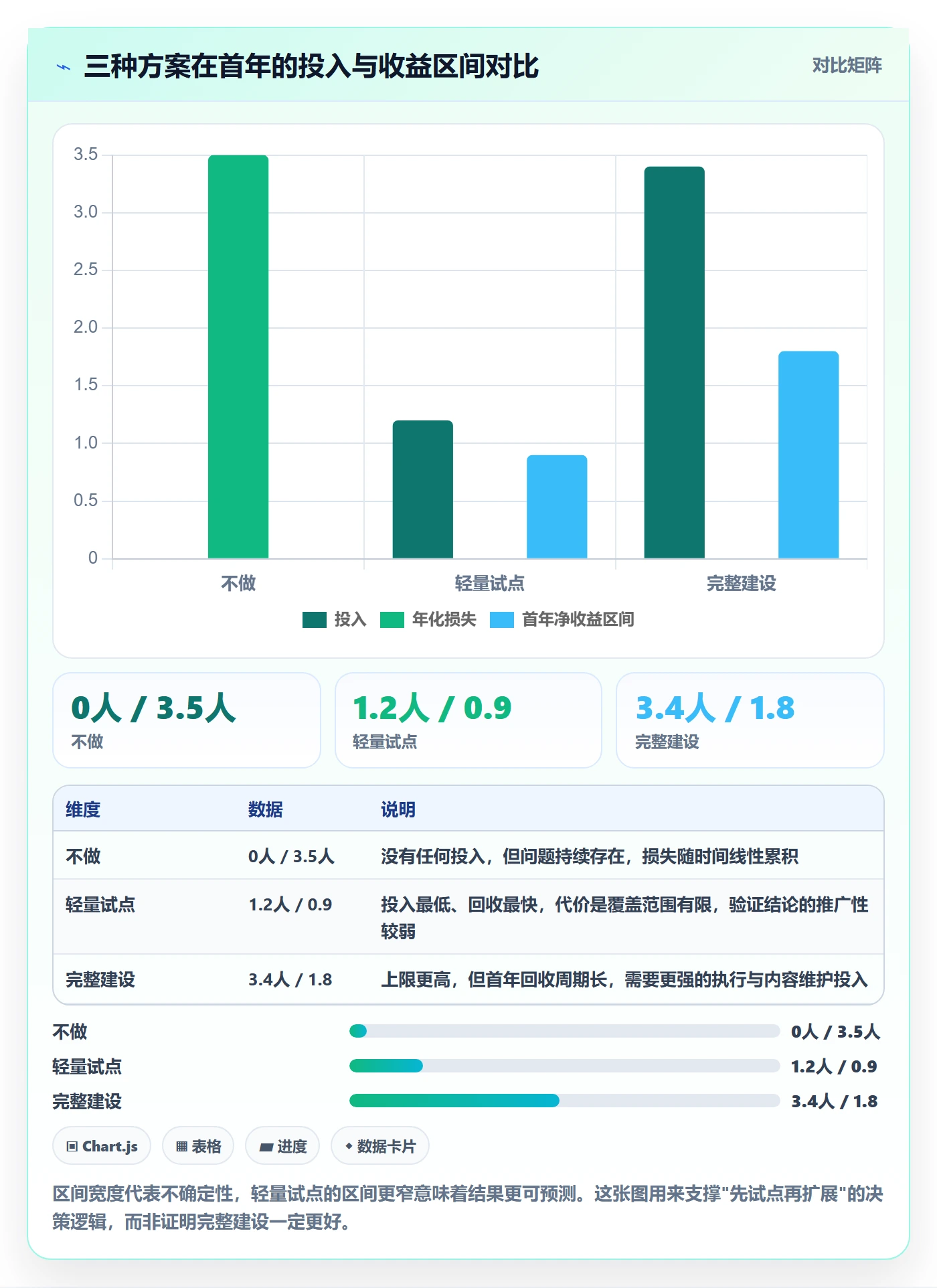
Task: Click the 完整建设 progress bar
Action: tap(565, 1101)
